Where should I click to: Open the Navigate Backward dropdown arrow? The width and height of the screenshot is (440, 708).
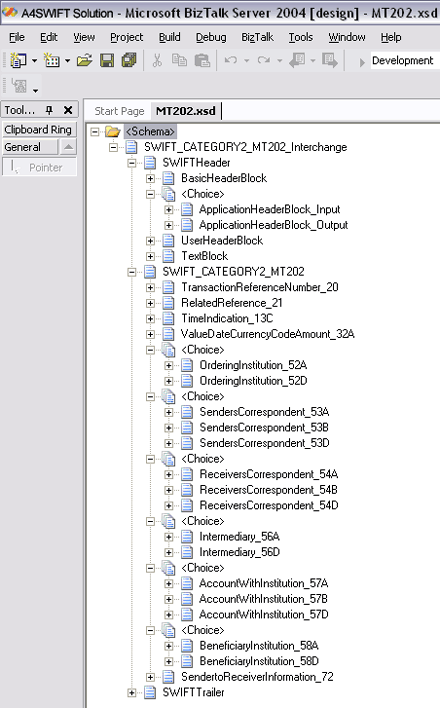[313, 61]
